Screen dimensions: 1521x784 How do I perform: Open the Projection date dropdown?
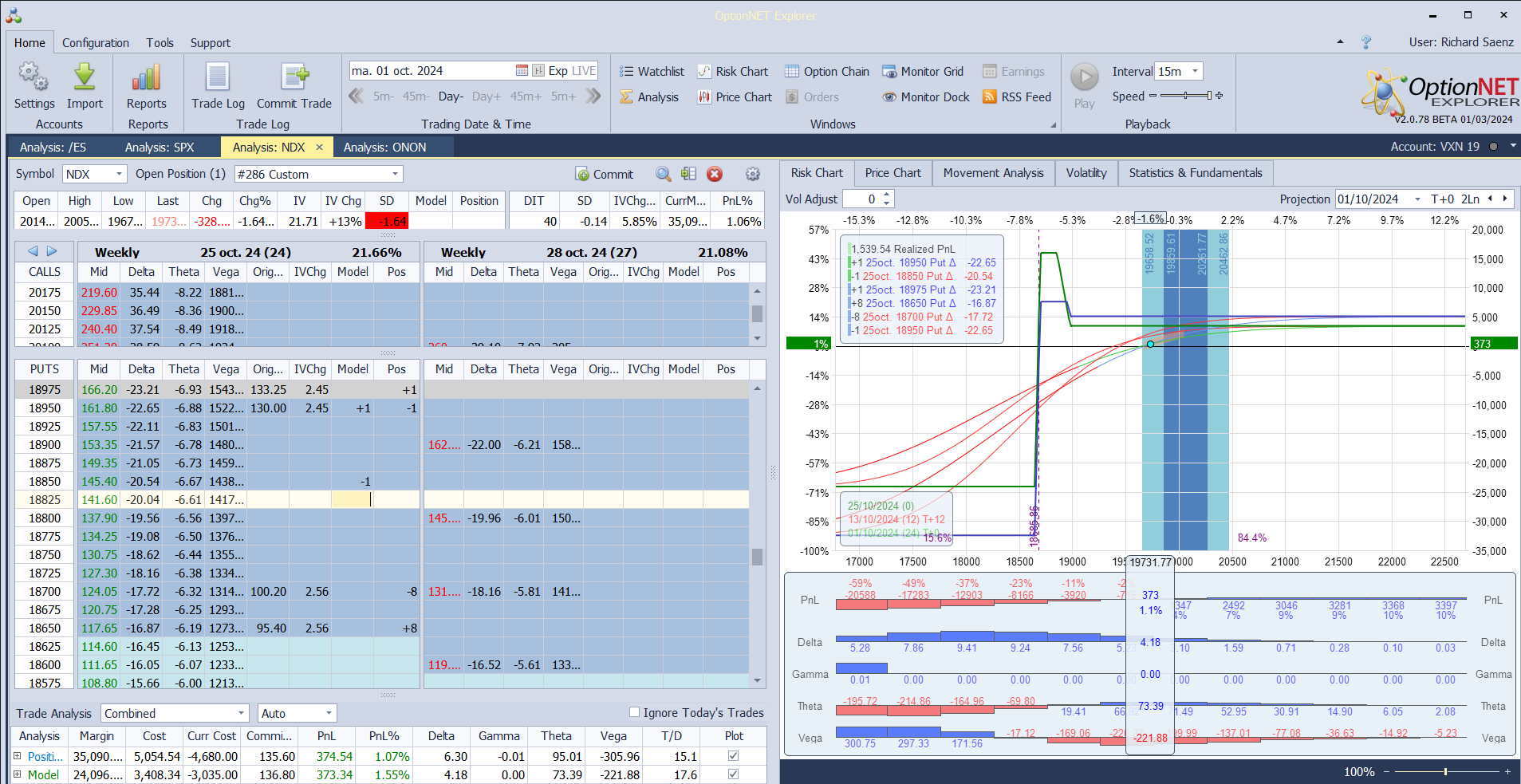(1417, 199)
